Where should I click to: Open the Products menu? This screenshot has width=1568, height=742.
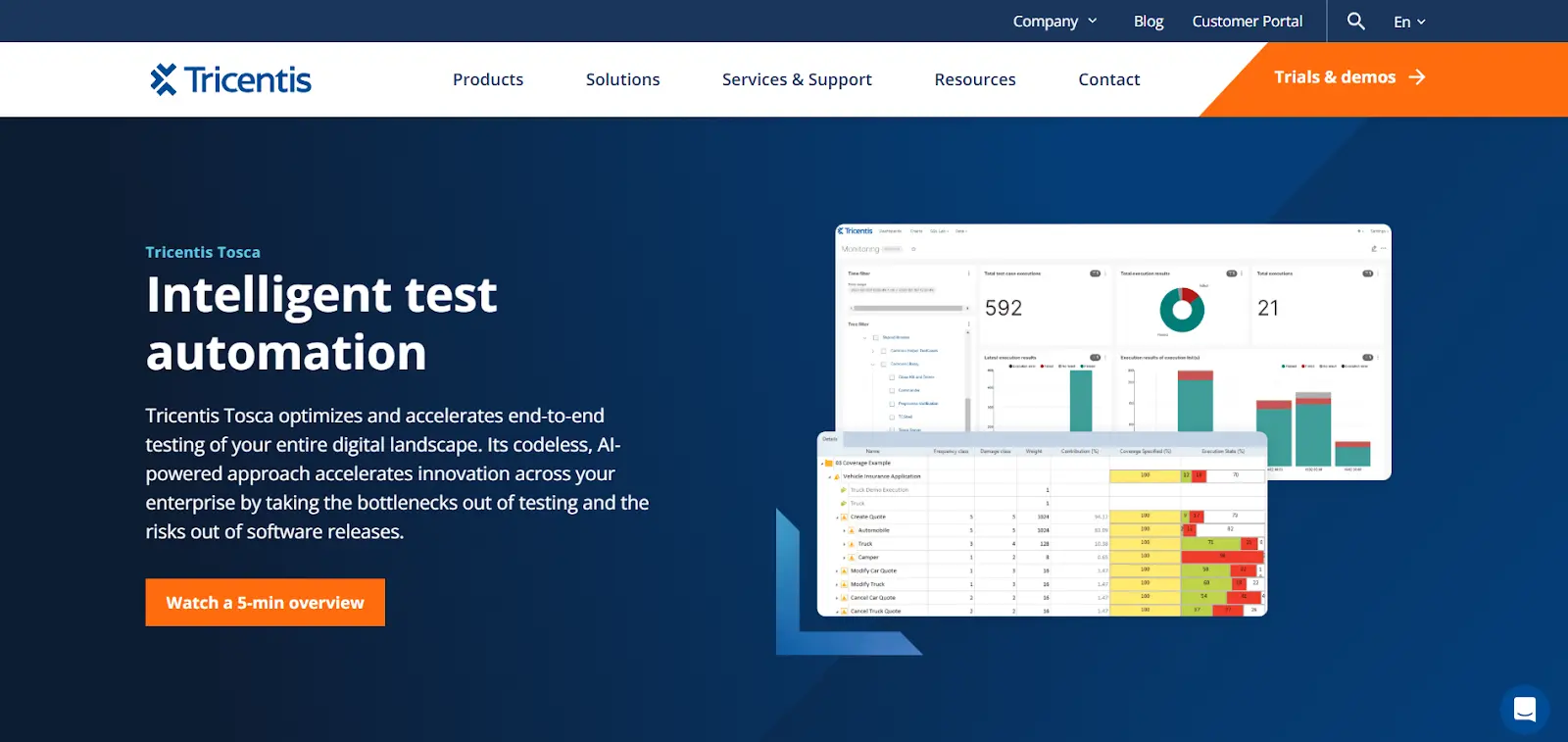tap(488, 79)
